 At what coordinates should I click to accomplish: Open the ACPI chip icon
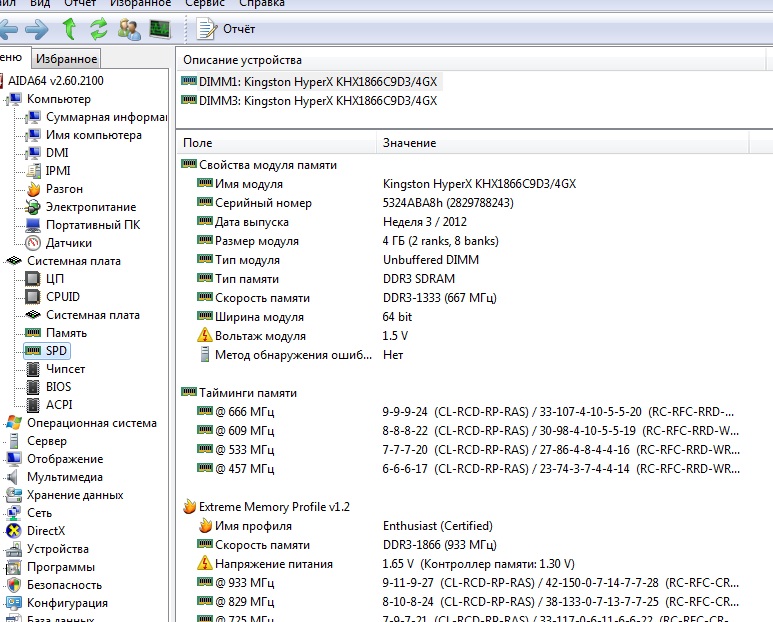(x=33, y=405)
